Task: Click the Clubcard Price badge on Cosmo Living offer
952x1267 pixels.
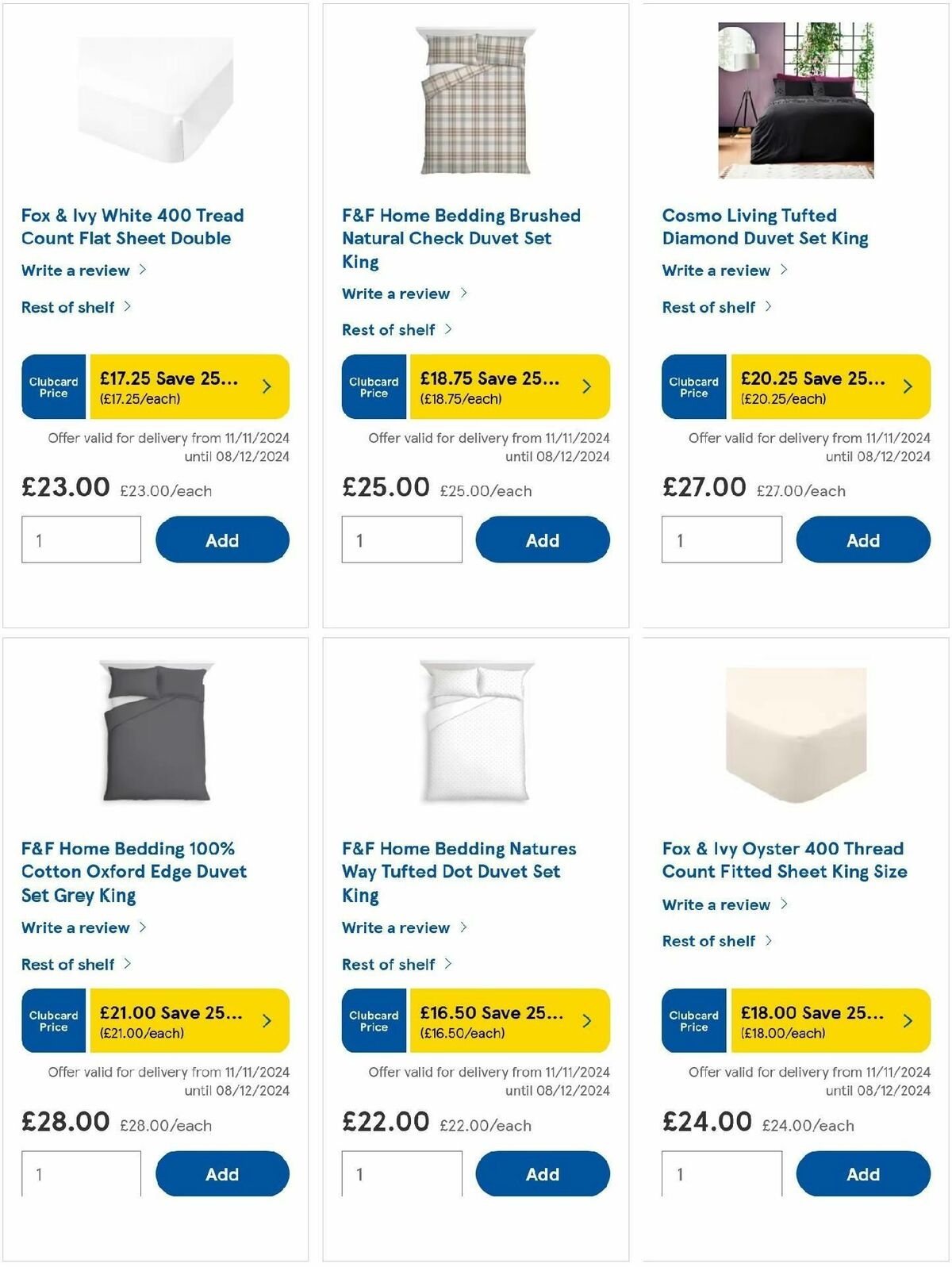Action: tap(693, 386)
